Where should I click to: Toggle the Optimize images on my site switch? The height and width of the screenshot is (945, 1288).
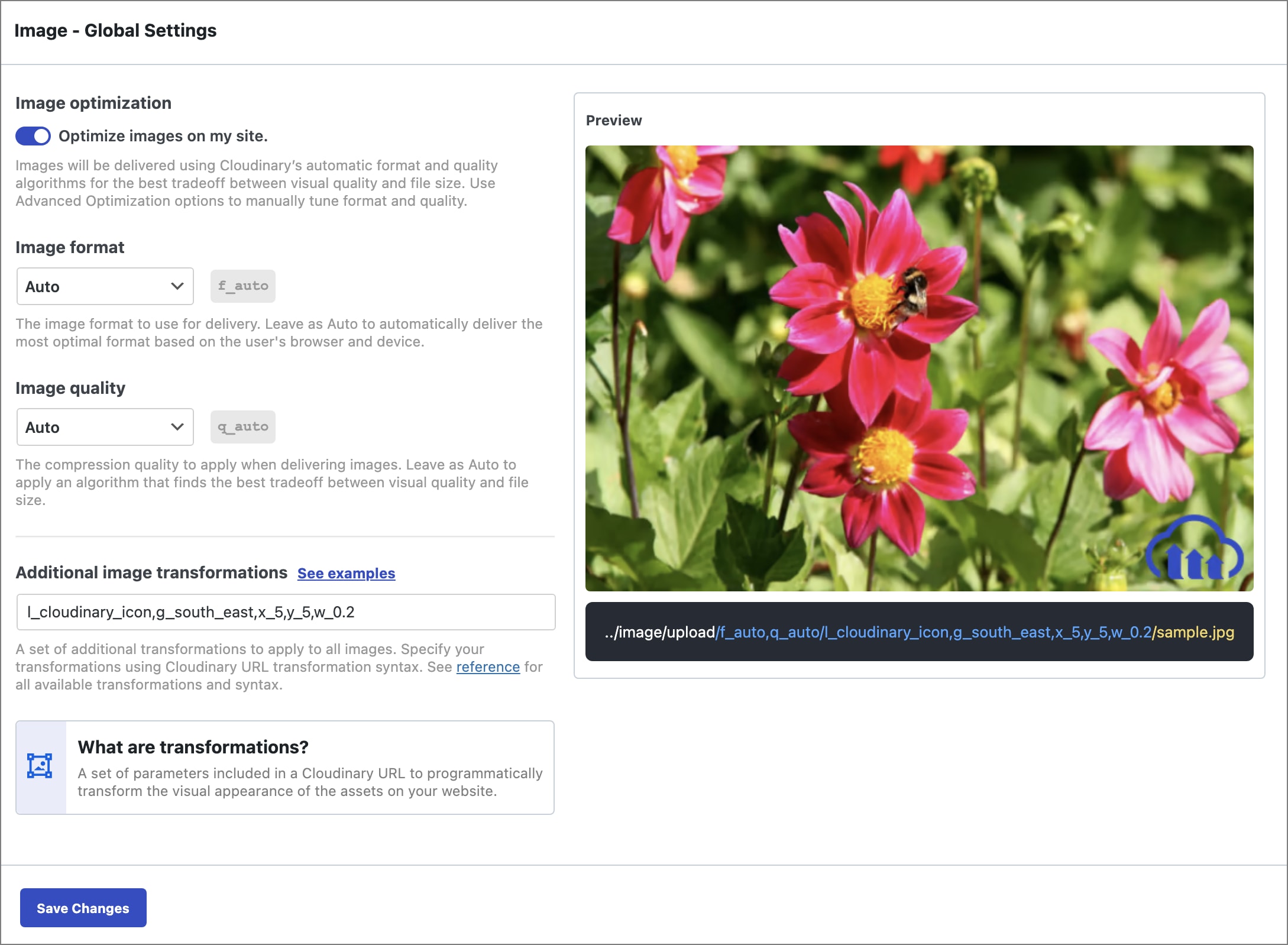(33, 136)
